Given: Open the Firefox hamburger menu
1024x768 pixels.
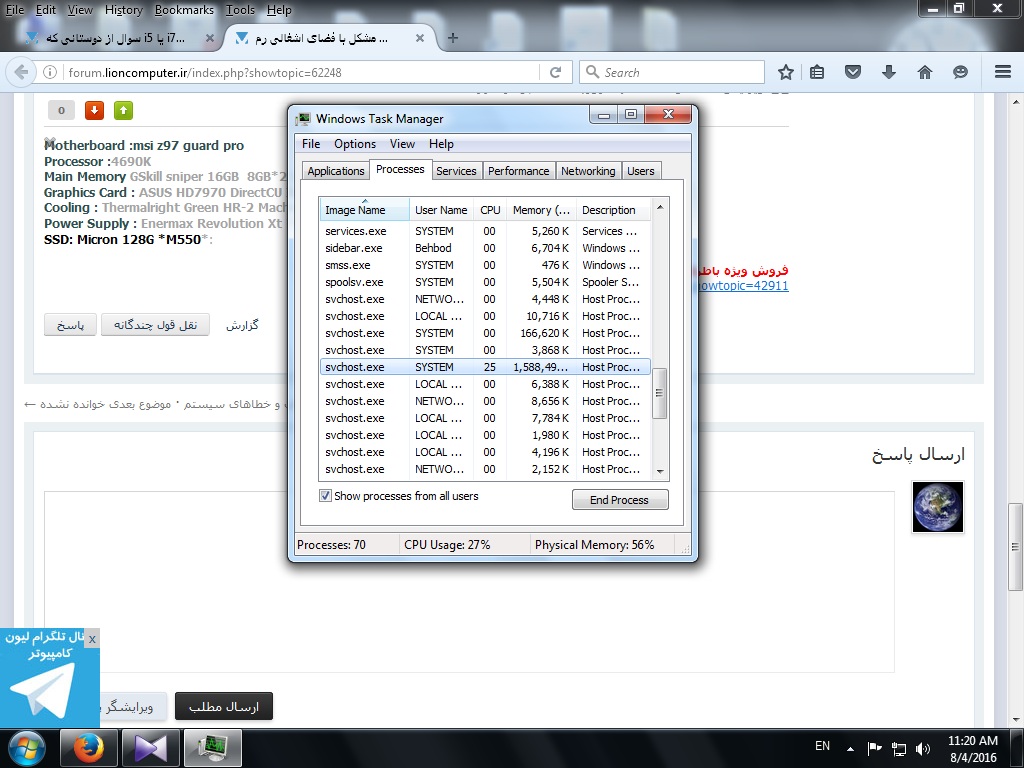Looking at the screenshot, I should point(1003,72).
